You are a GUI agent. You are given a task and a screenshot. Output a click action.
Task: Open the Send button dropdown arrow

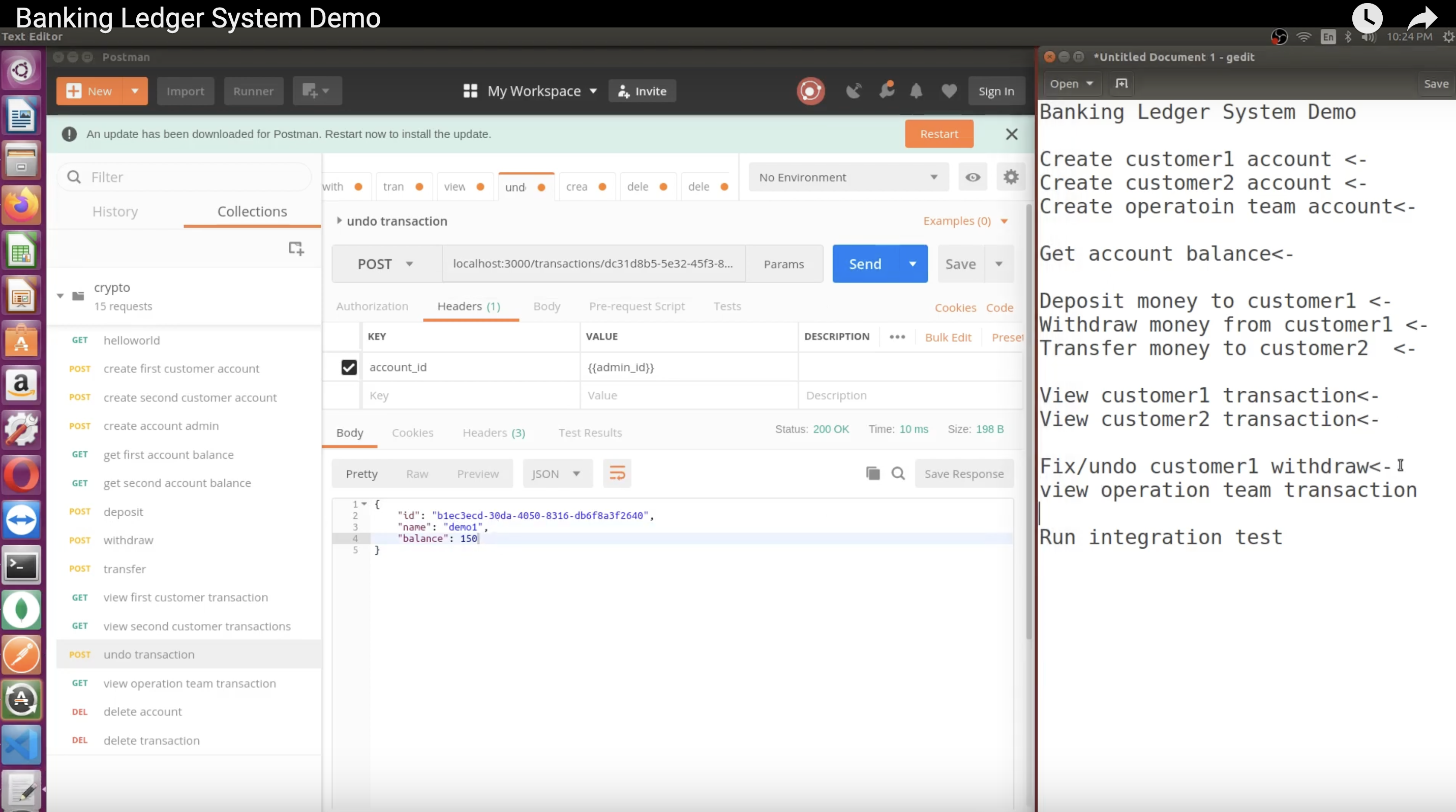pos(912,264)
